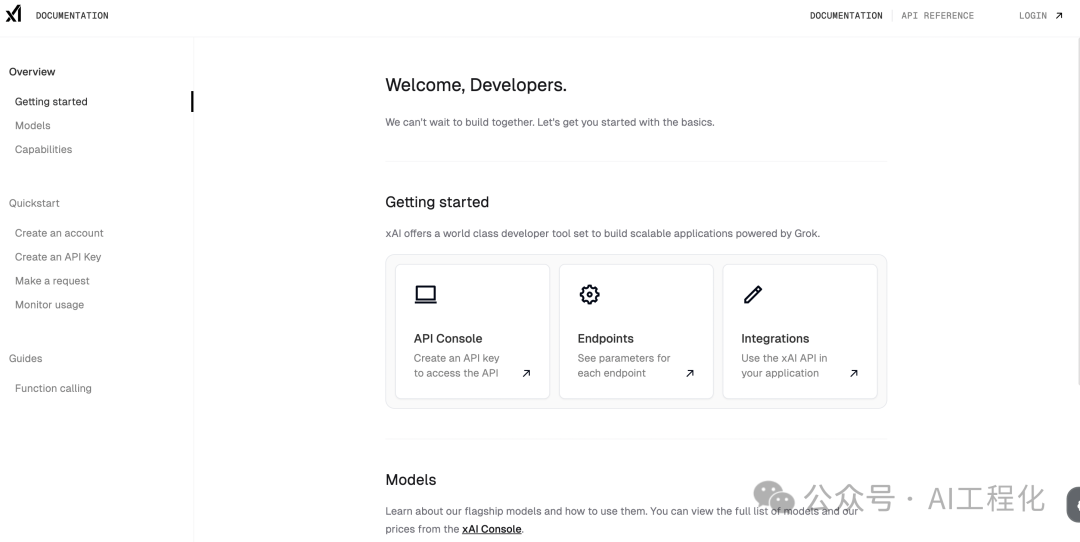Screen dimensions: 1080x542
Task: Click DOCUMENTATION label beside the logo
Action: click(x=72, y=16)
